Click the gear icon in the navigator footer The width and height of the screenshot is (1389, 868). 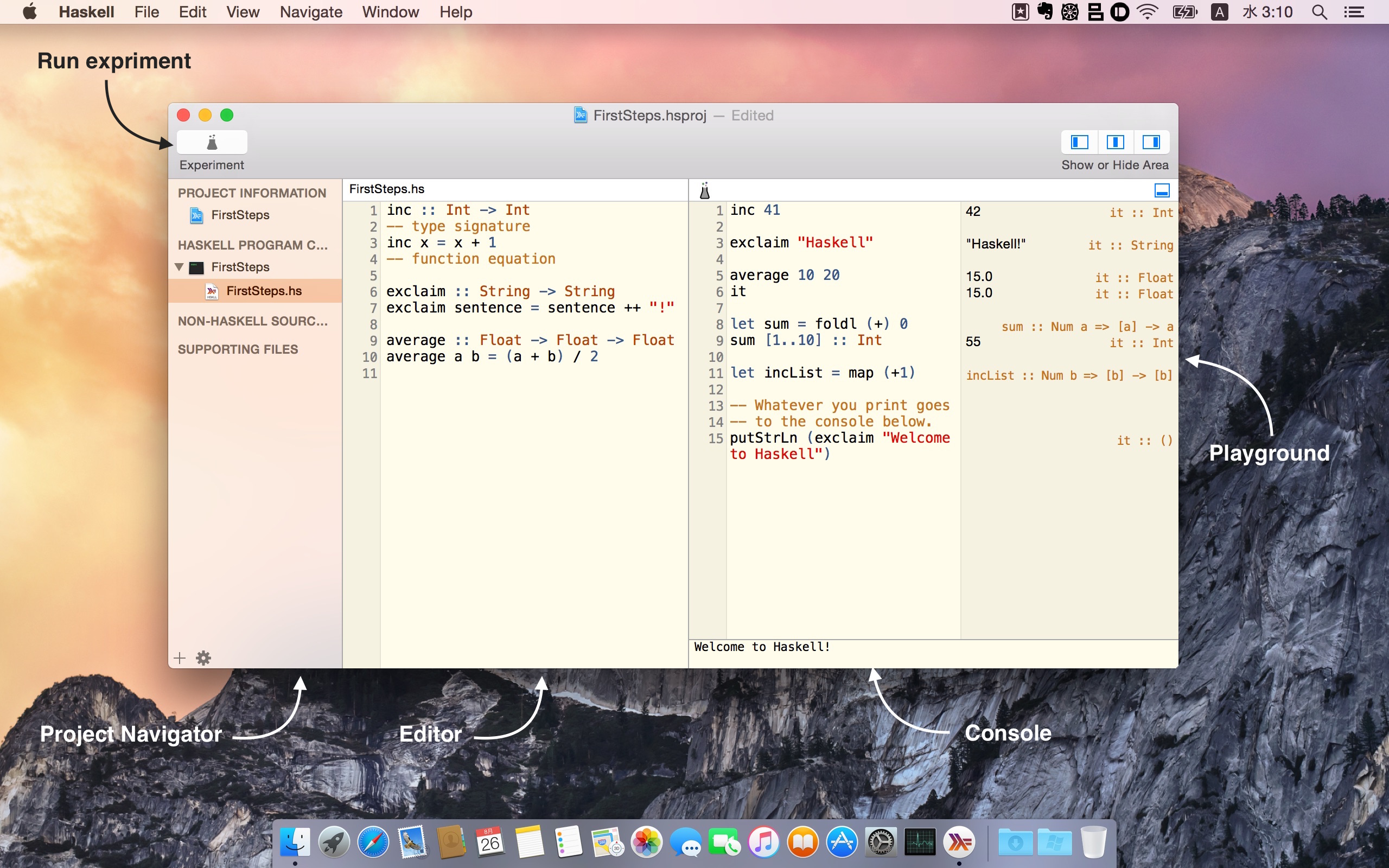(203, 658)
